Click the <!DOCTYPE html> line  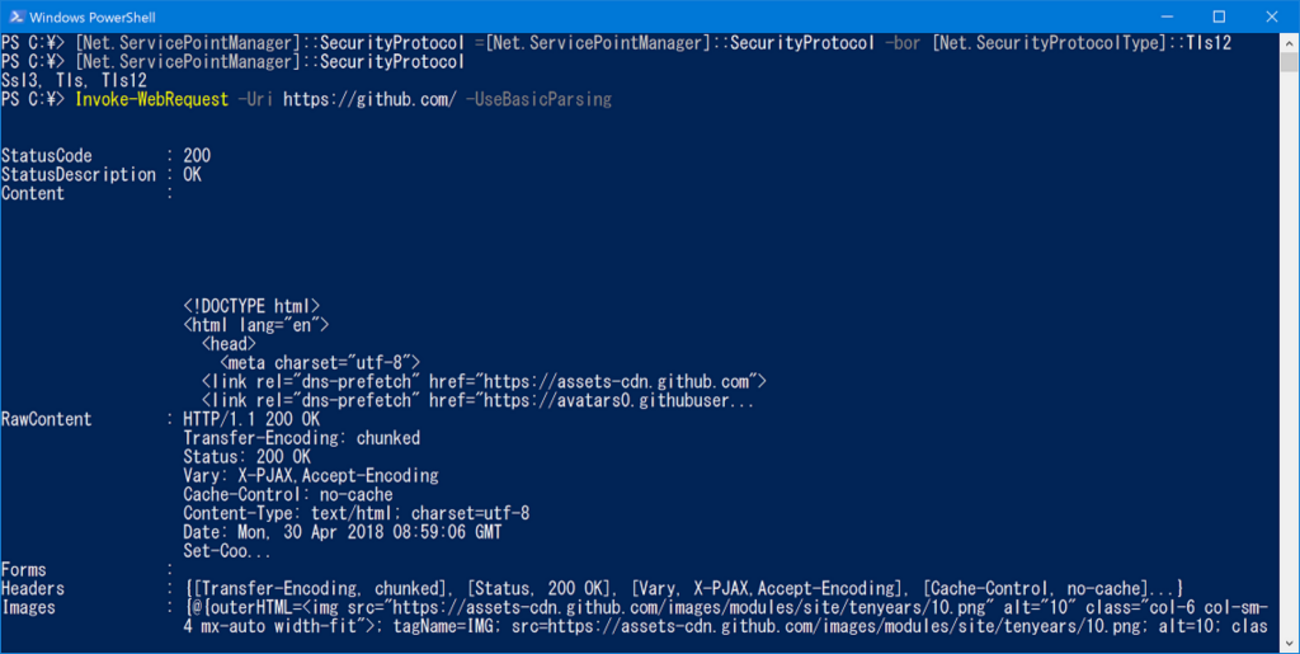point(251,306)
